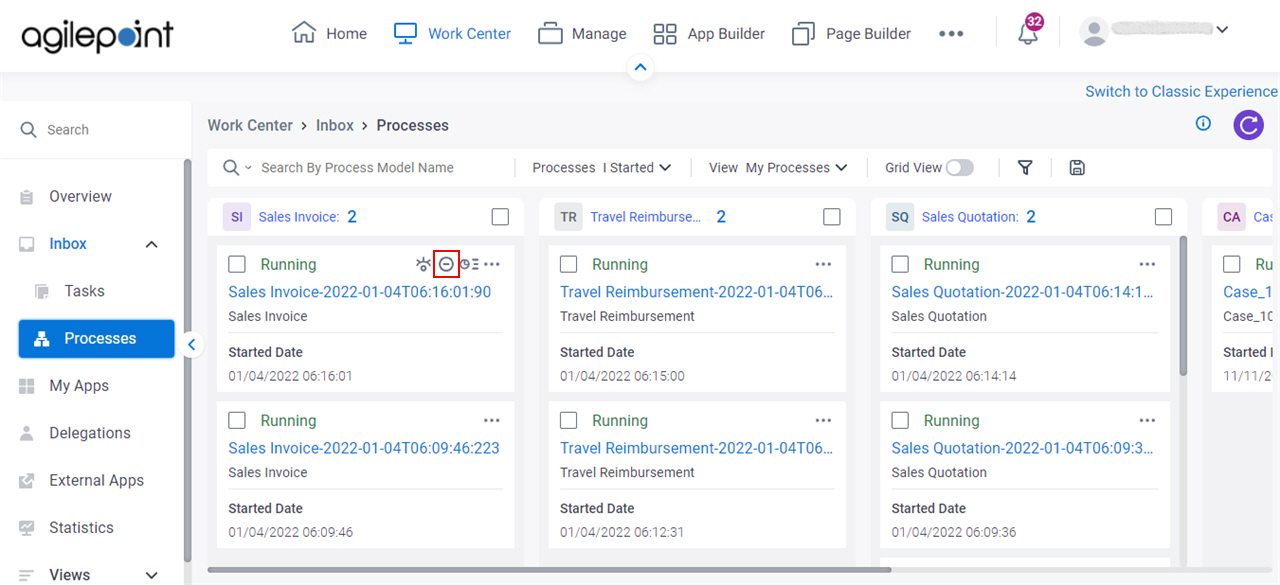
Task: Click the sidebar Search field
Action: tap(95, 130)
